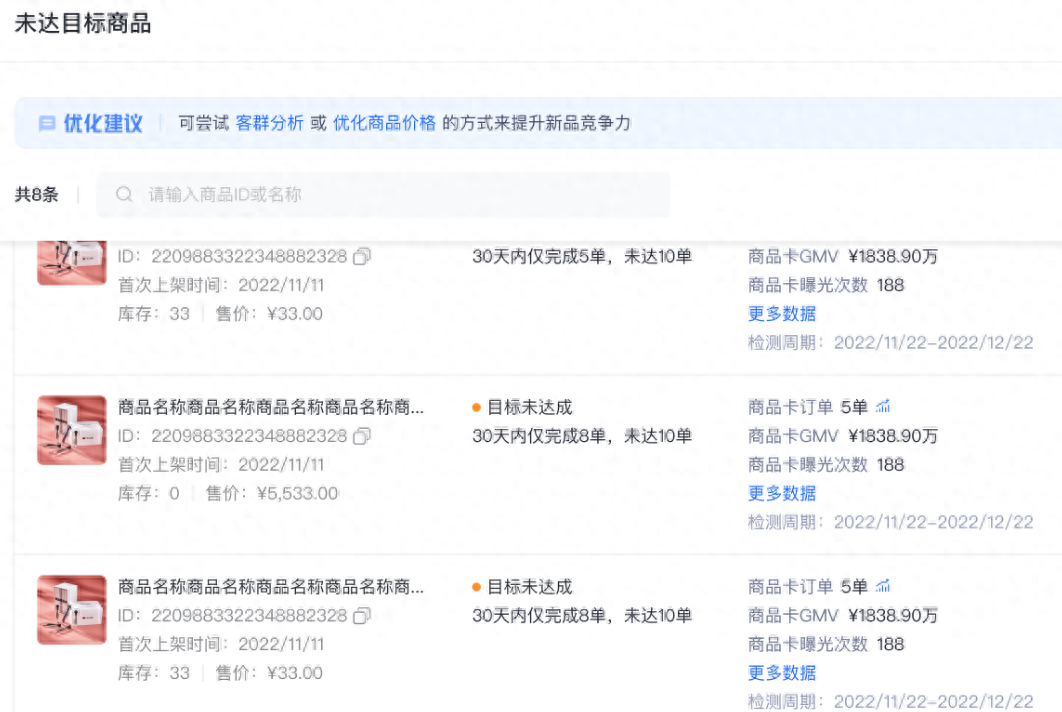Click 商品卡订单 5单 in the ¥5,533.00 row

[808, 407]
